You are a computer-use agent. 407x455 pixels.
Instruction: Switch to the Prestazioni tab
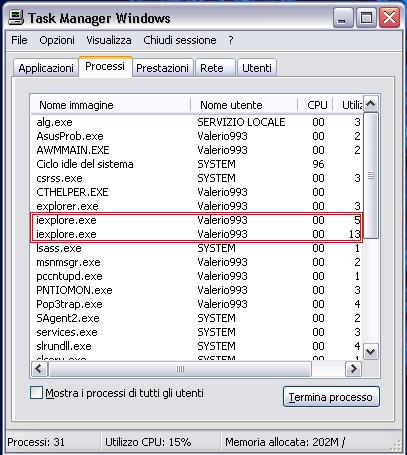point(162,68)
